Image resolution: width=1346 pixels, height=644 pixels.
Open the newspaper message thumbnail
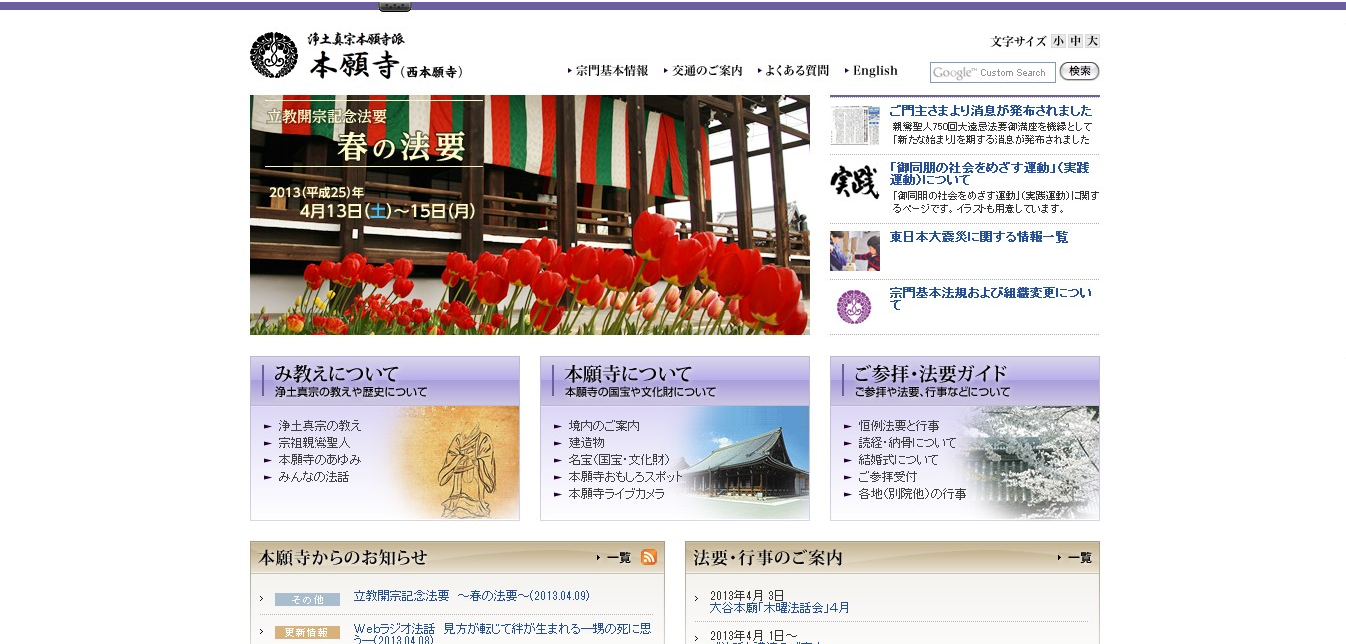[854, 126]
